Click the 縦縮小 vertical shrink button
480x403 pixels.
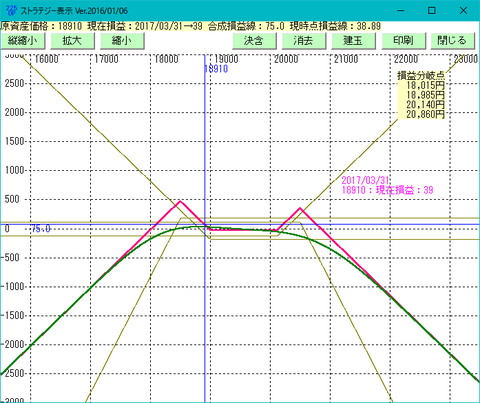pos(23,41)
